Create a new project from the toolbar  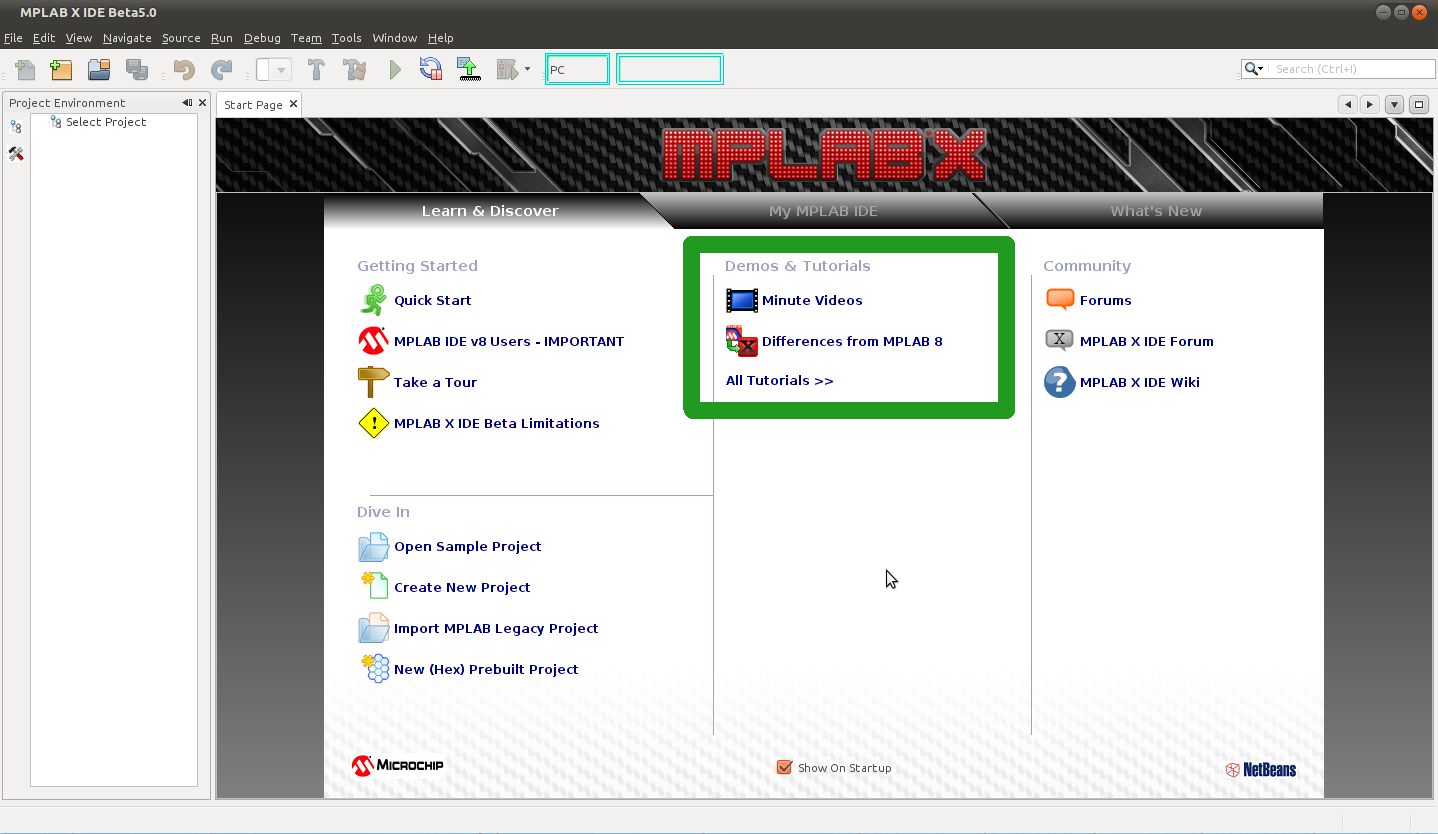(x=61, y=69)
